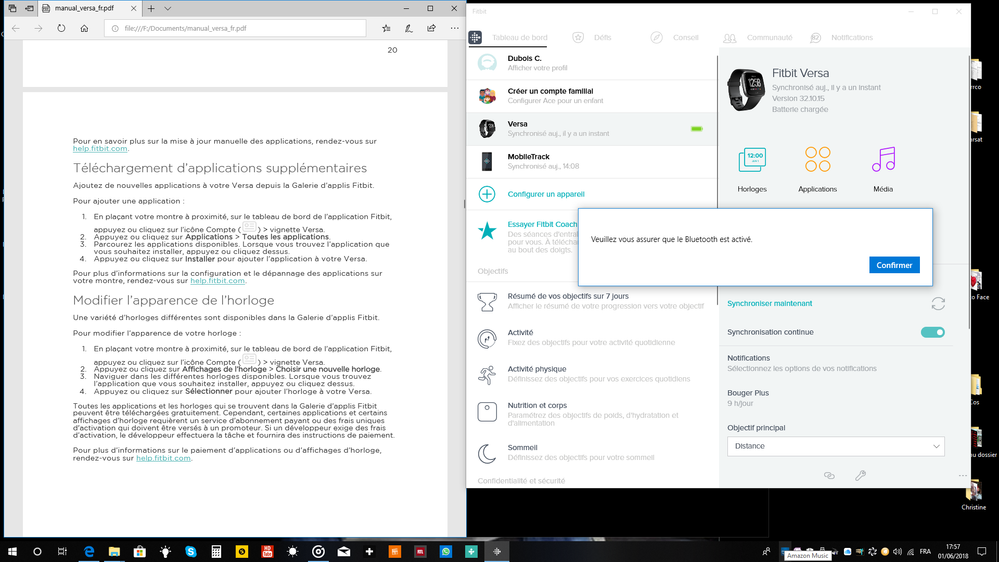Refresh the PDF page in Edge
The height and width of the screenshot is (562, 999).
coord(61,28)
